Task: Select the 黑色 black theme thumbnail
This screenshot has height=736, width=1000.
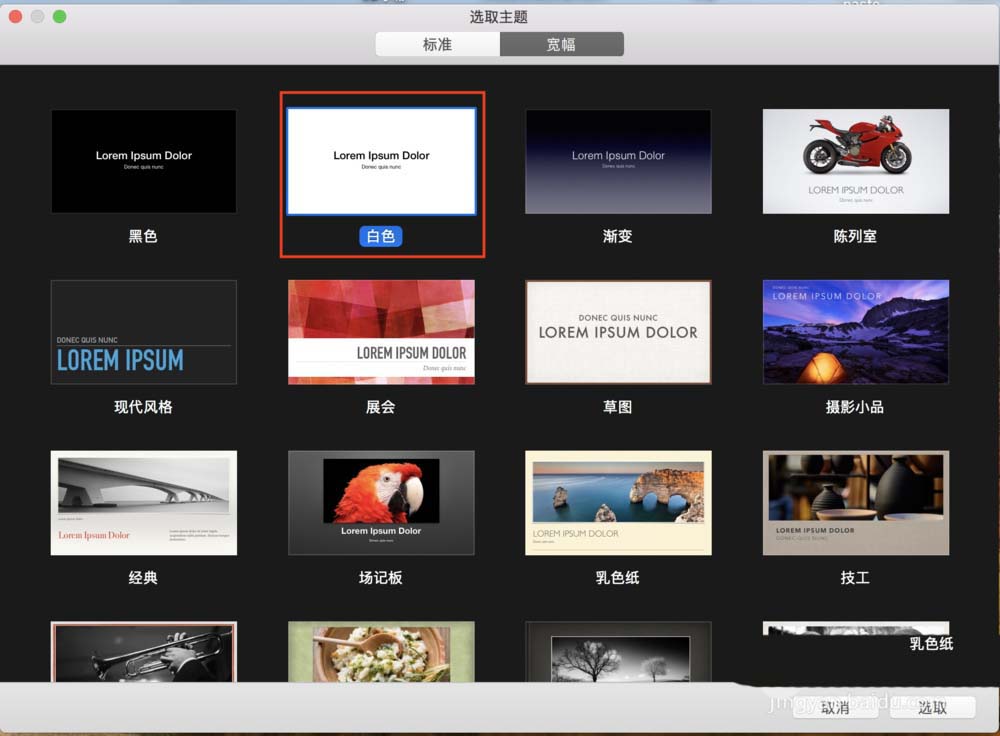Action: click(x=144, y=161)
